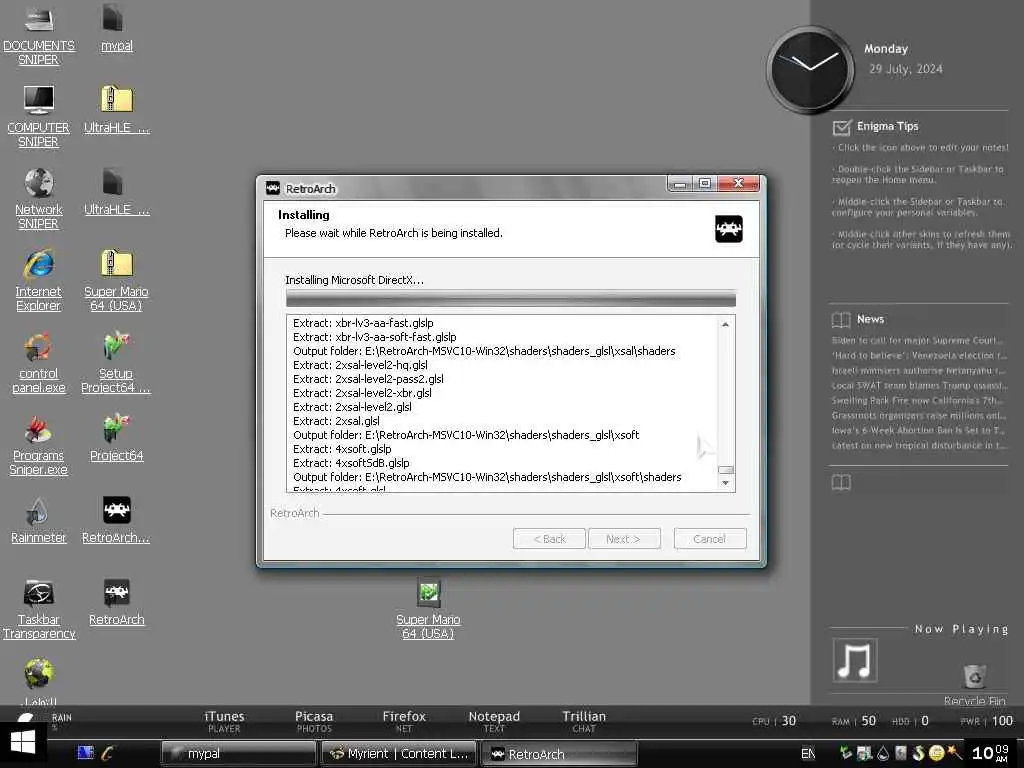Open Super Mario 64 (USA) zip archive icon
This screenshot has height=768, width=1024.
(116, 280)
